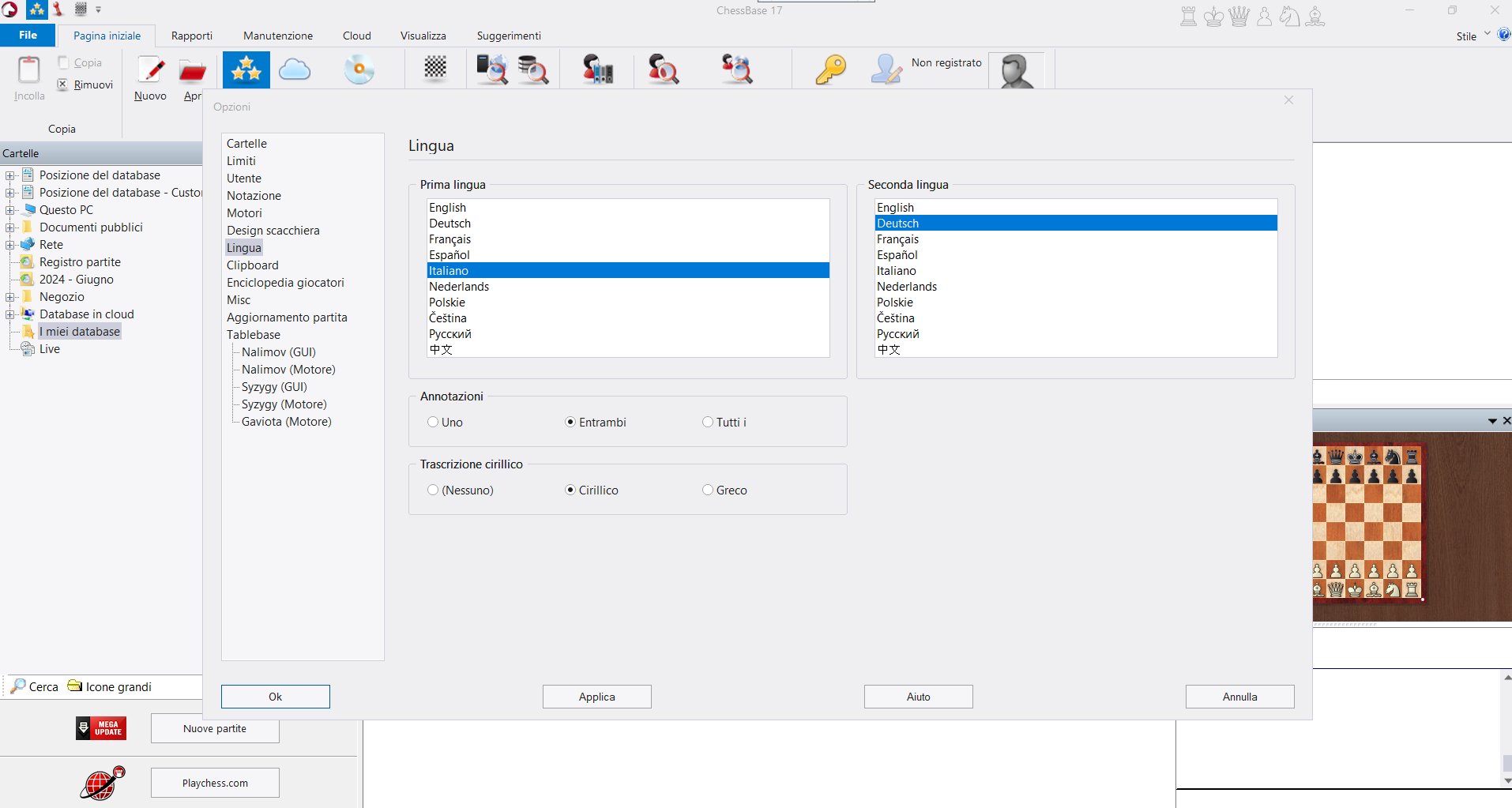The height and width of the screenshot is (808, 1512).
Task: Click the Mega Update icon
Action: pos(101,728)
